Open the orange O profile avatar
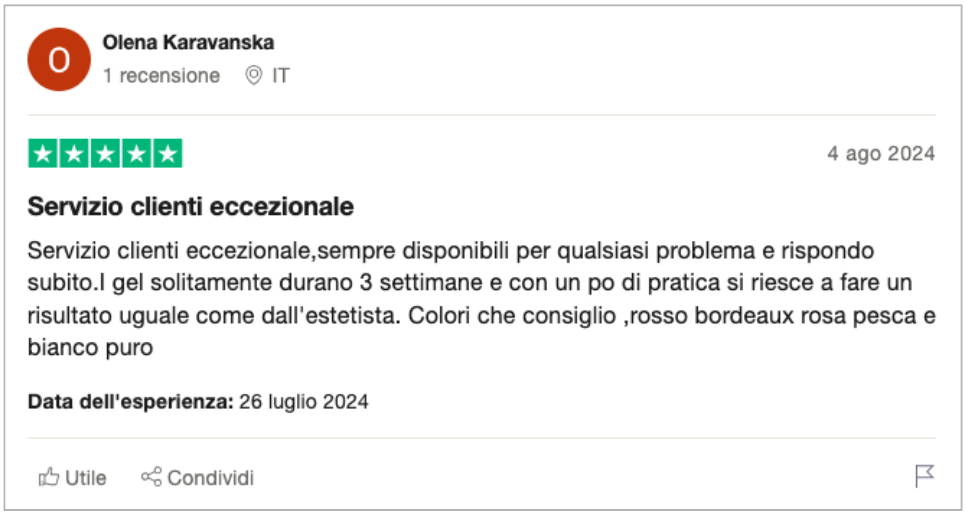 [59, 59]
